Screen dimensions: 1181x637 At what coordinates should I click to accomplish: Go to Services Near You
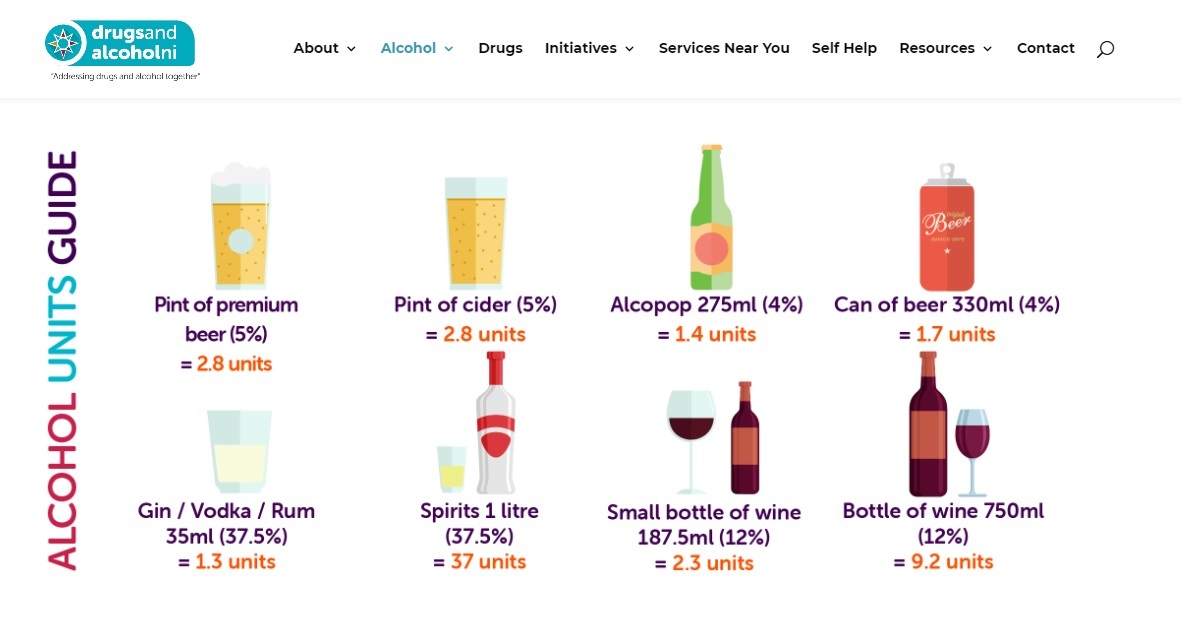(724, 48)
